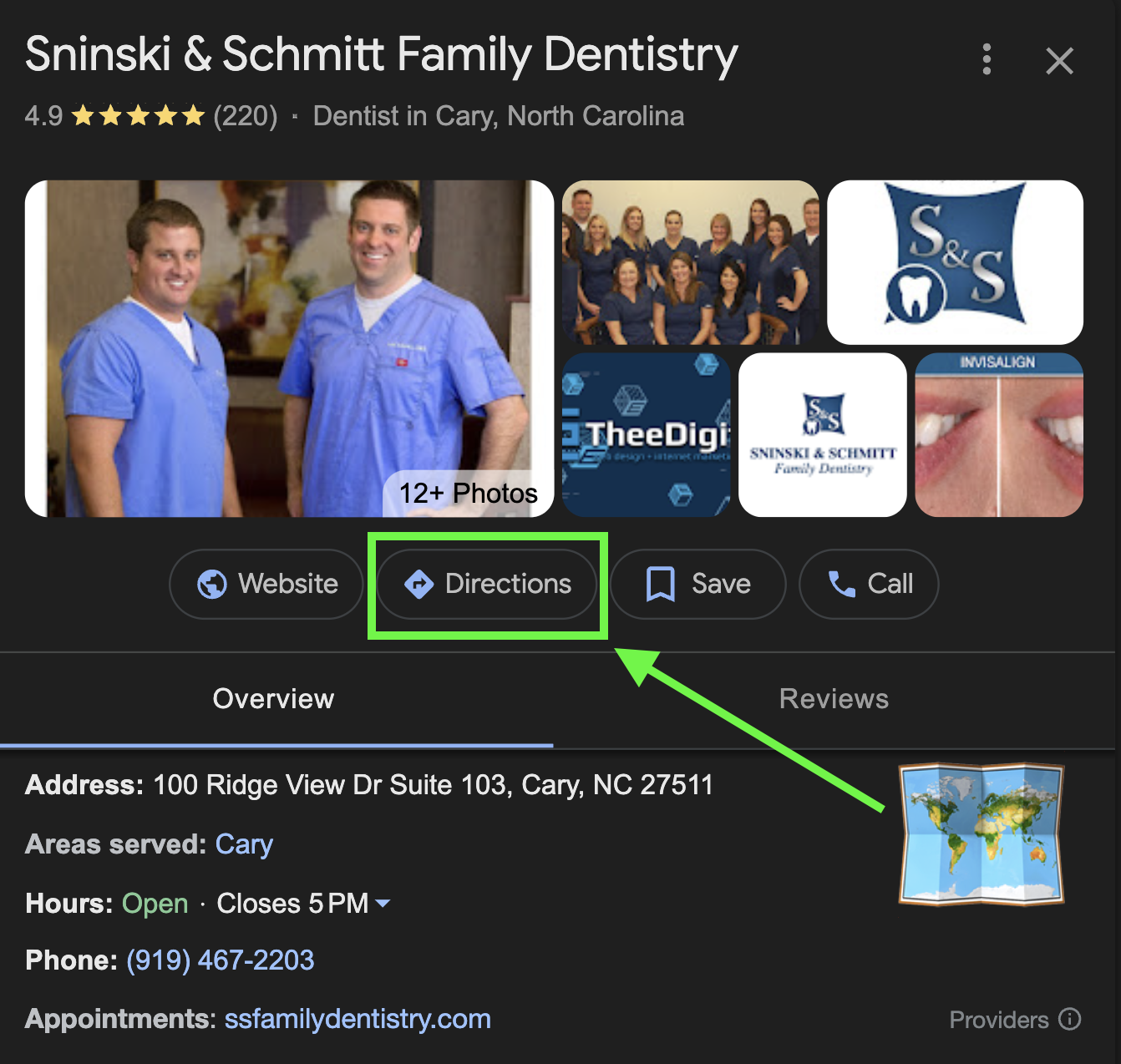Open the two dentists main photo
The width and height of the screenshot is (1121, 1064).
(x=289, y=348)
